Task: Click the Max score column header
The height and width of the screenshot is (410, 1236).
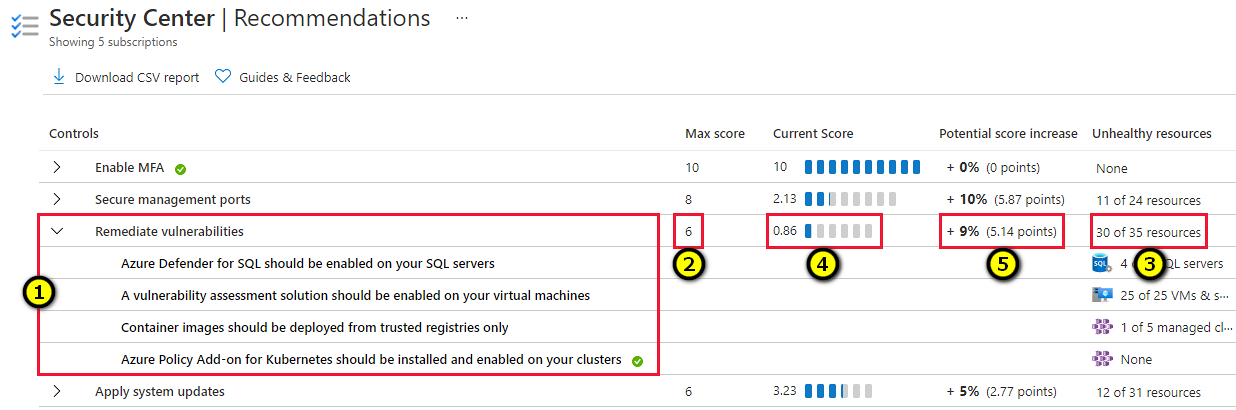Action: (x=715, y=133)
